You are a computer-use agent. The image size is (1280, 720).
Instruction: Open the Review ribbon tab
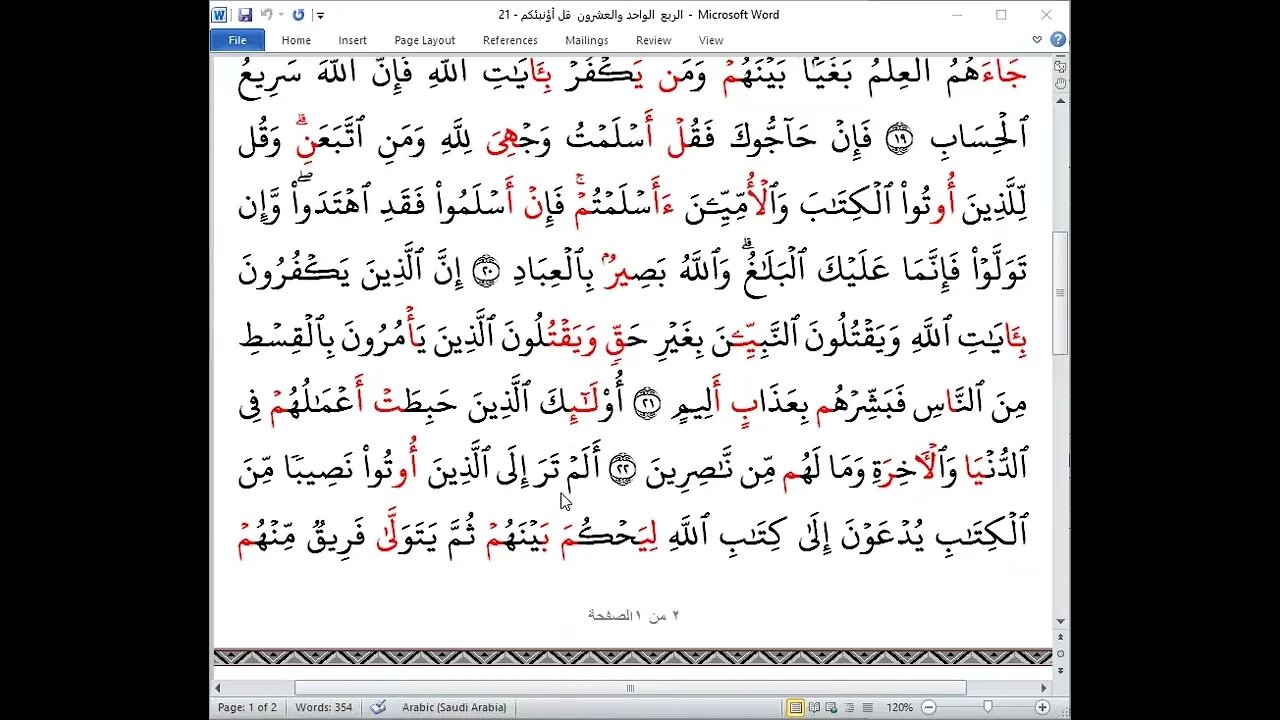point(653,40)
